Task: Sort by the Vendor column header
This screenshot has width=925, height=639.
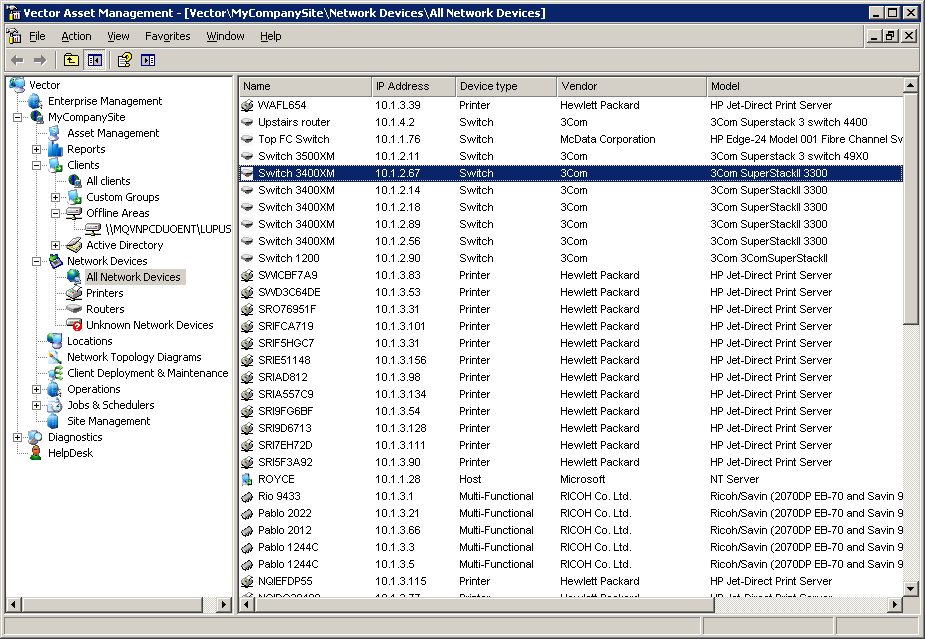Action: 631,86
